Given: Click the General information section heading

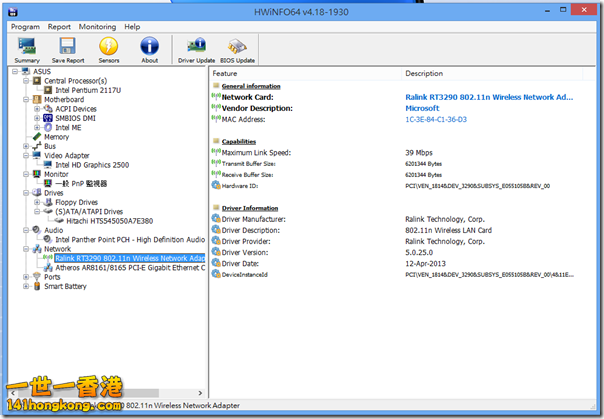Looking at the screenshot, I should click(x=251, y=86).
